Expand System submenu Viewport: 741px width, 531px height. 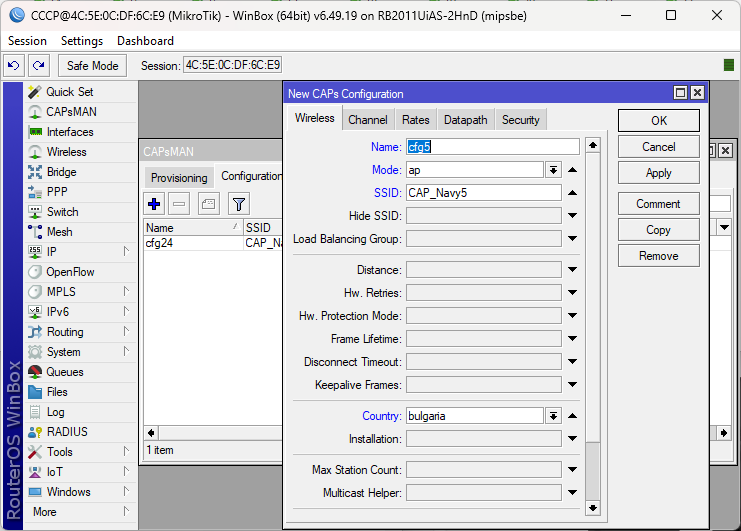click(126, 351)
